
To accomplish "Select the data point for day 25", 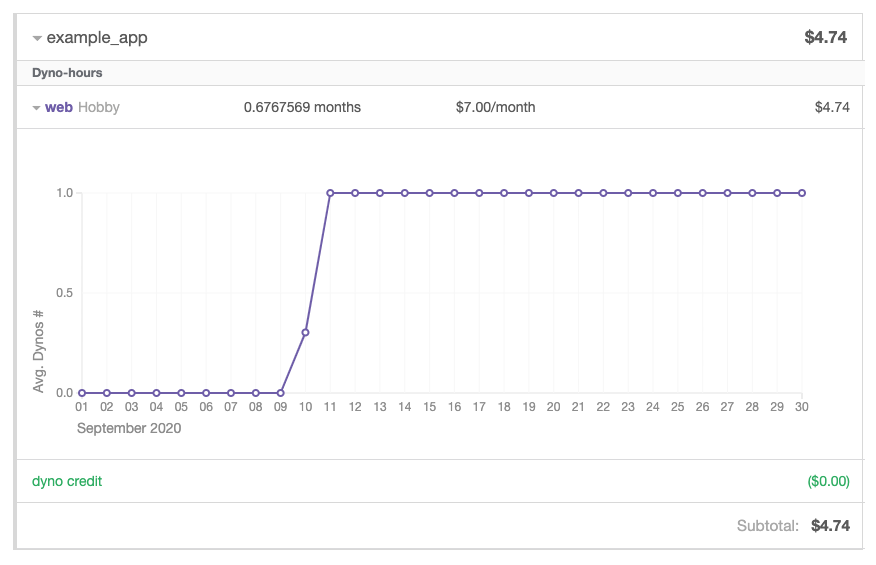I will [677, 193].
